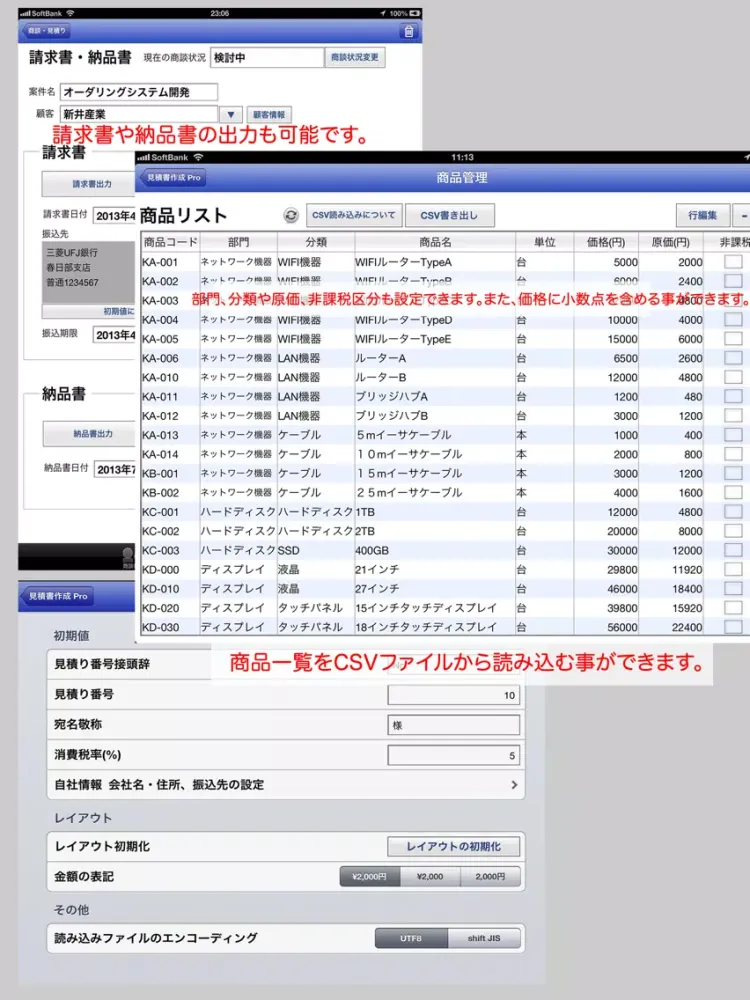
Task: Select UTF8 encoding option
Action: 411,939
